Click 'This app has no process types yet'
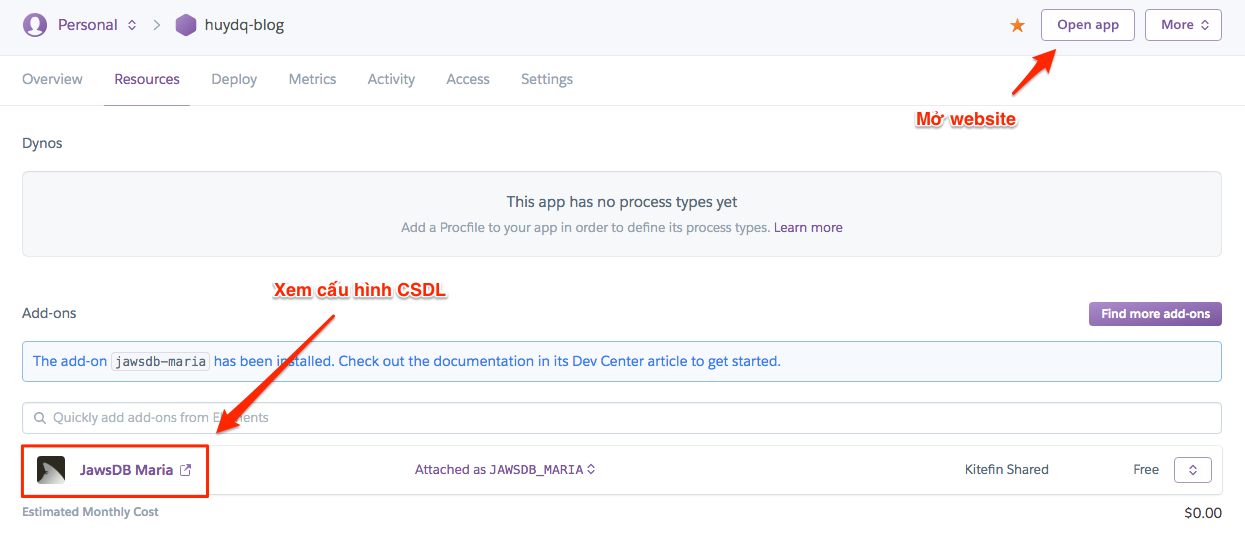 click(x=622, y=202)
